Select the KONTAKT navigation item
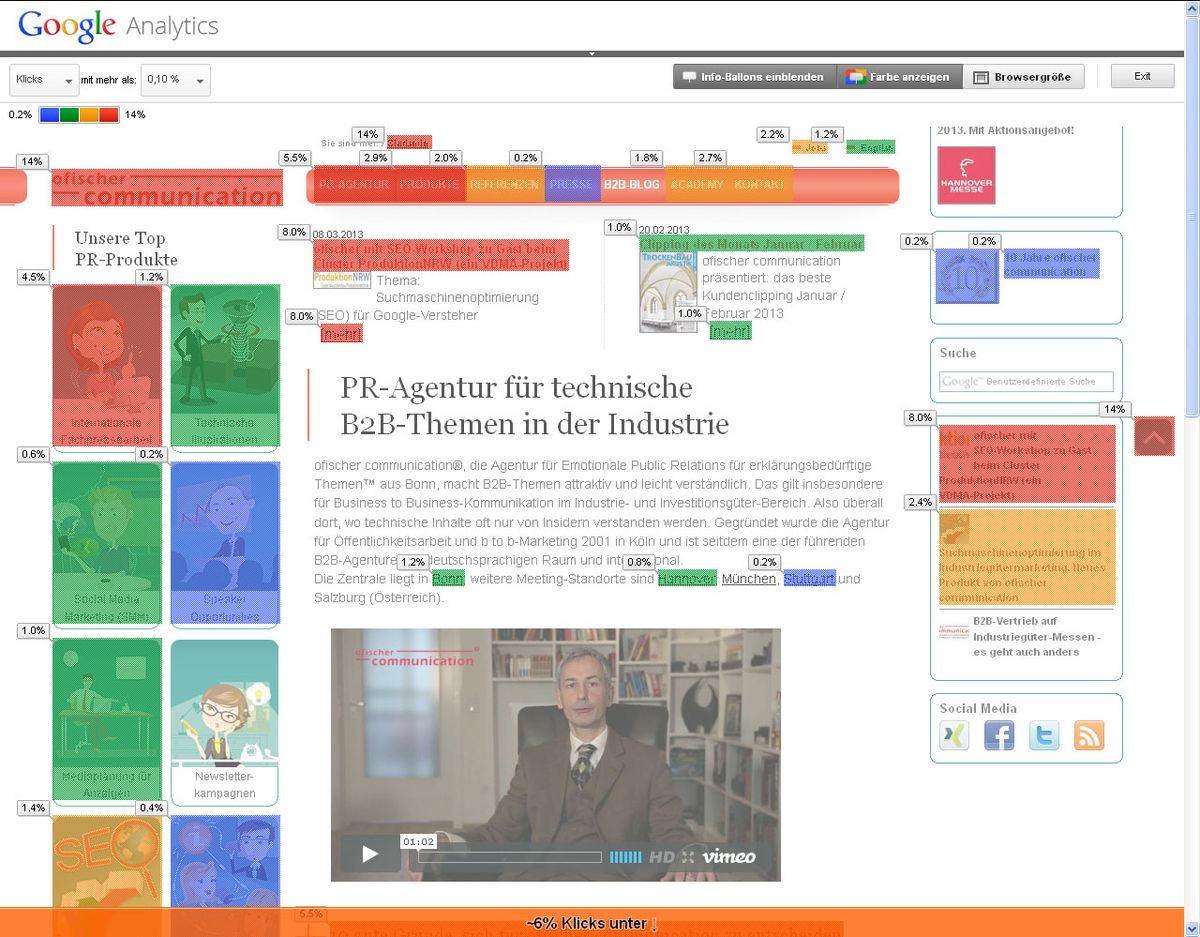This screenshot has height=937, width=1200. click(760, 185)
